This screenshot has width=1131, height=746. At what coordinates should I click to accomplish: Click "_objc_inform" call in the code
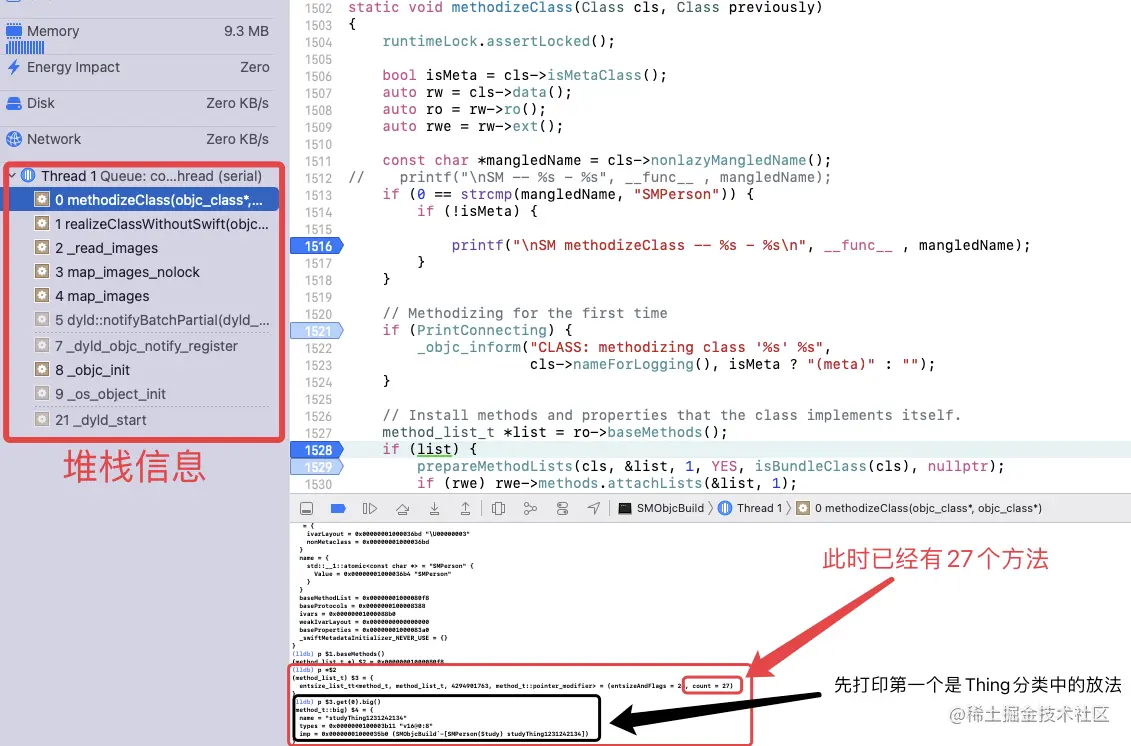tap(469, 347)
